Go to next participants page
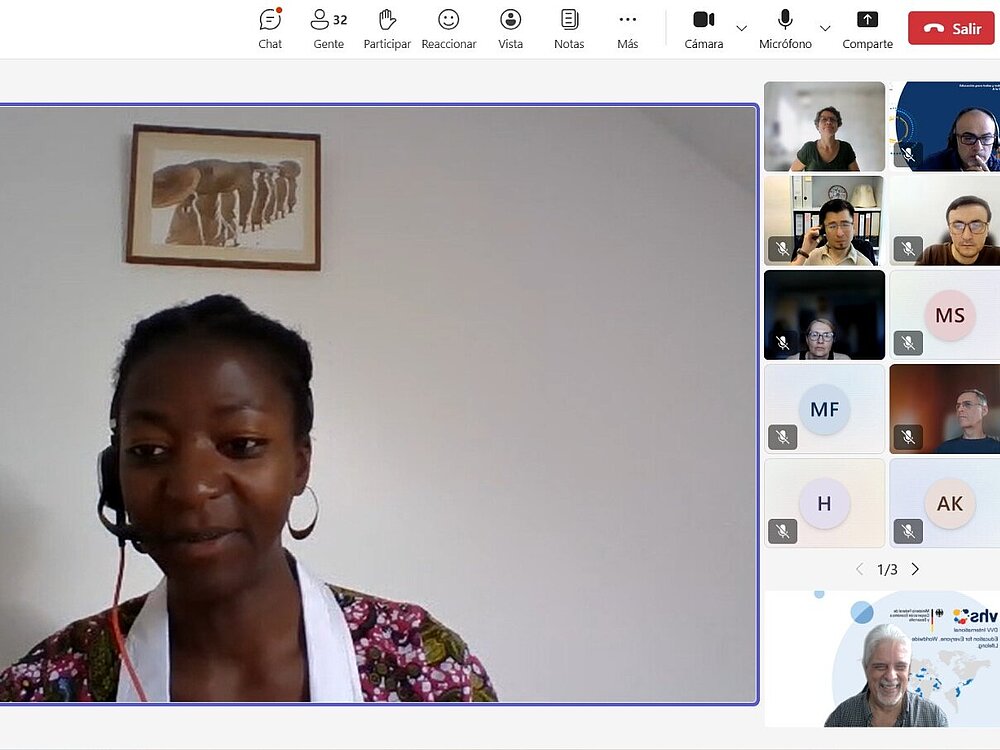Image resolution: width=1000 pixels, height=750 pixels. click(x=915, y=569)
